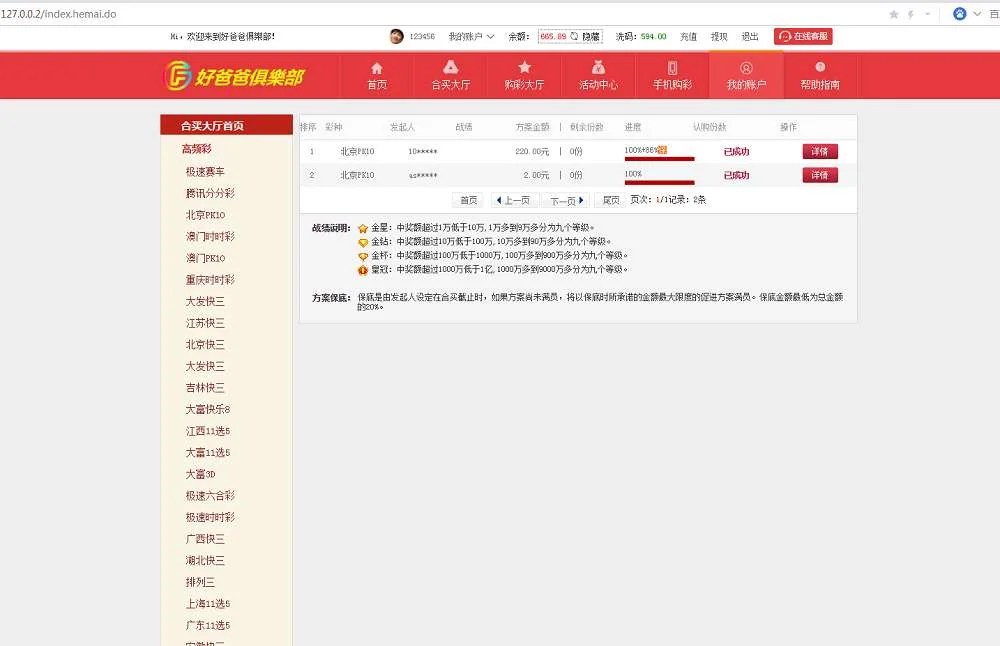The width and height of the screenshot is (1000, 646).
Task: Select 重庆时时彩 in the sidebar list
Action: pyautogui.click(x=210, y=280)
